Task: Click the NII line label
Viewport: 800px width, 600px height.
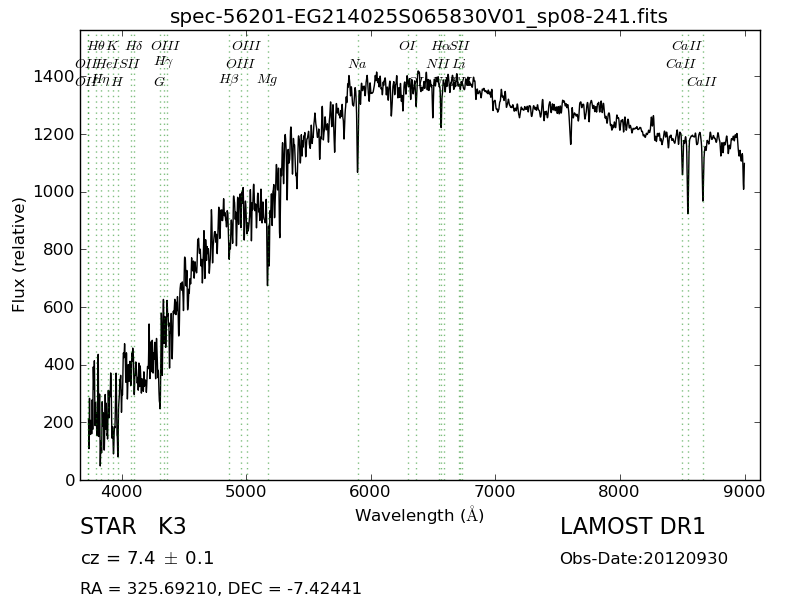Action: pos(437,64)
